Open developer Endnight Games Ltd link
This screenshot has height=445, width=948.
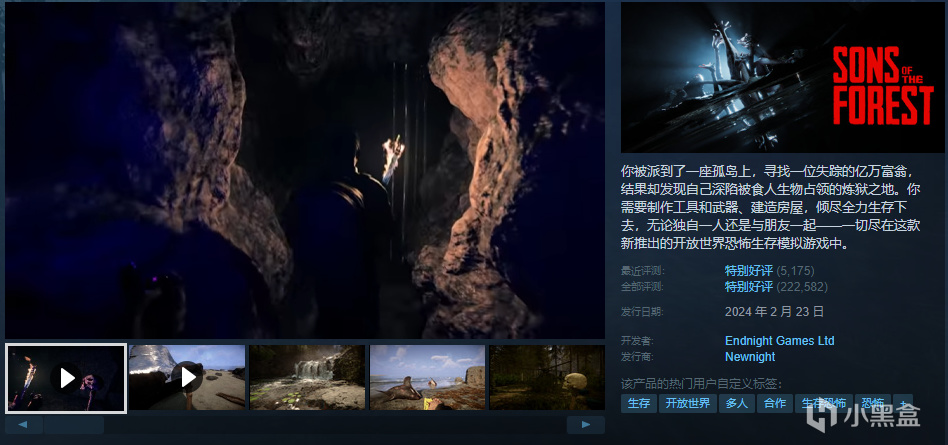779,341
